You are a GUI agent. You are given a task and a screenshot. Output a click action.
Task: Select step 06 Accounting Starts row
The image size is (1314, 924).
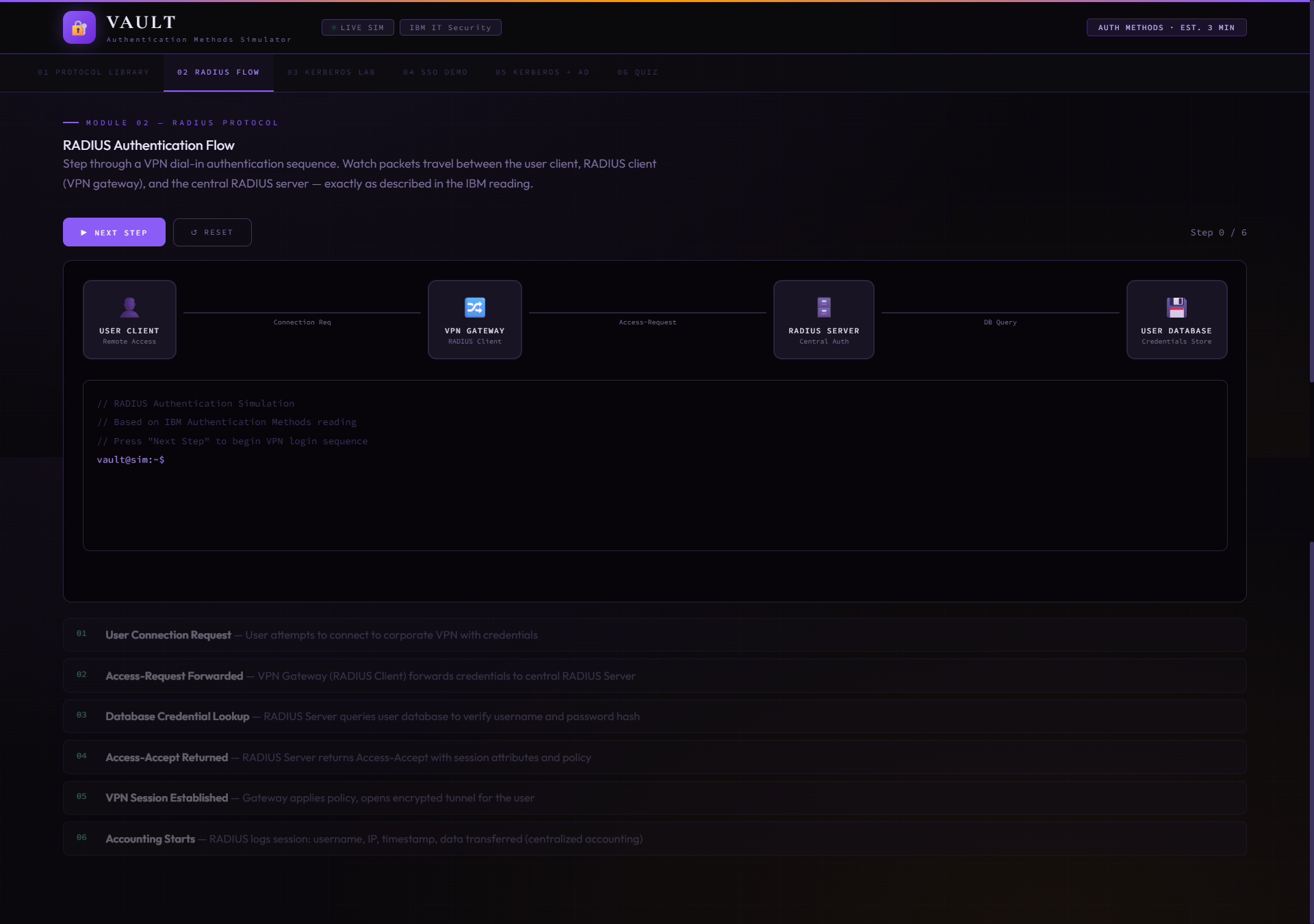(x=654, y=838)
